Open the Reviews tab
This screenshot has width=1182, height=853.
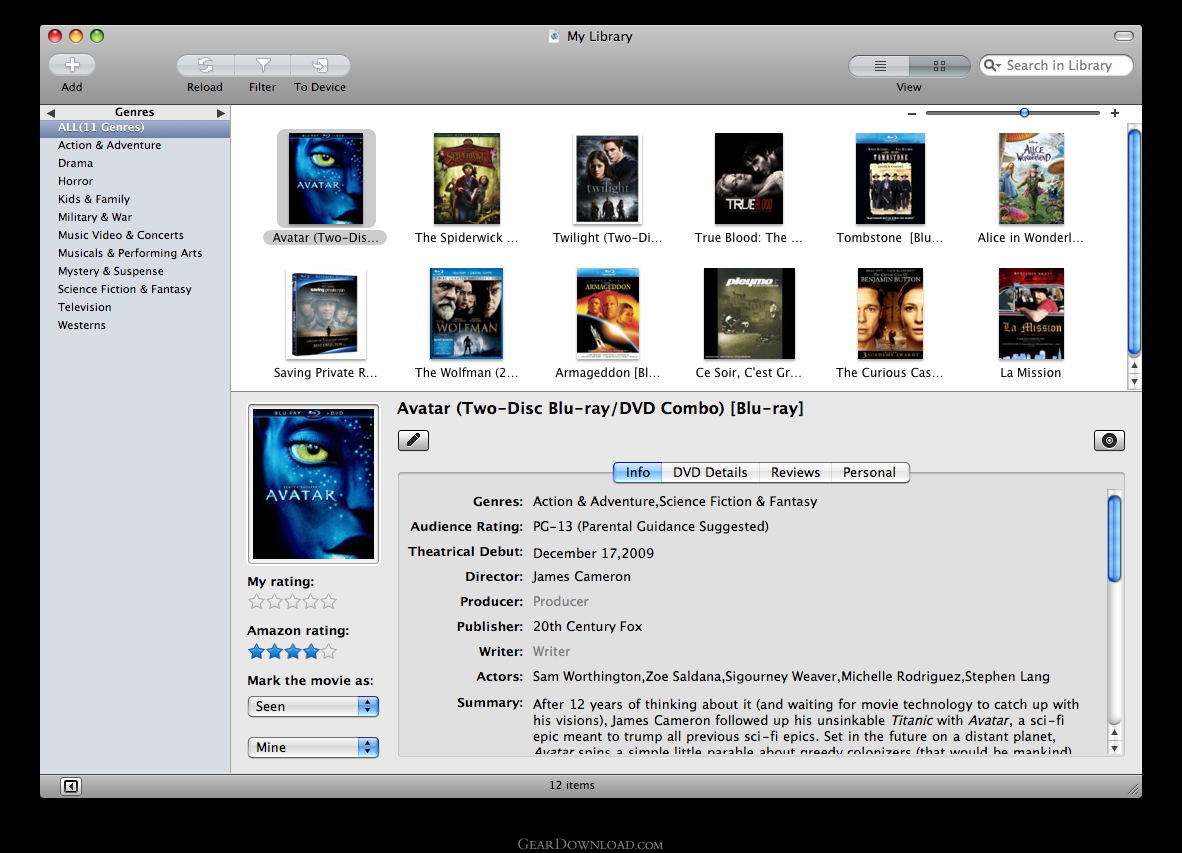[795, 472]
